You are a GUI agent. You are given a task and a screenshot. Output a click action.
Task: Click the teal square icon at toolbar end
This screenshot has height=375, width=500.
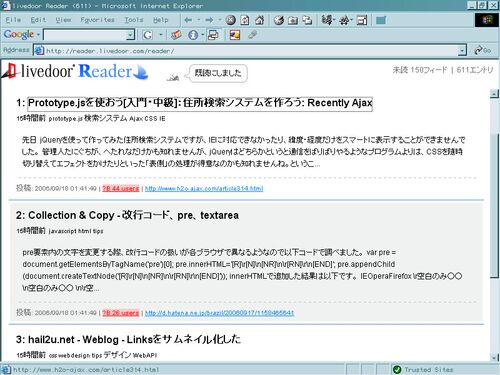[x=381, y=20]
